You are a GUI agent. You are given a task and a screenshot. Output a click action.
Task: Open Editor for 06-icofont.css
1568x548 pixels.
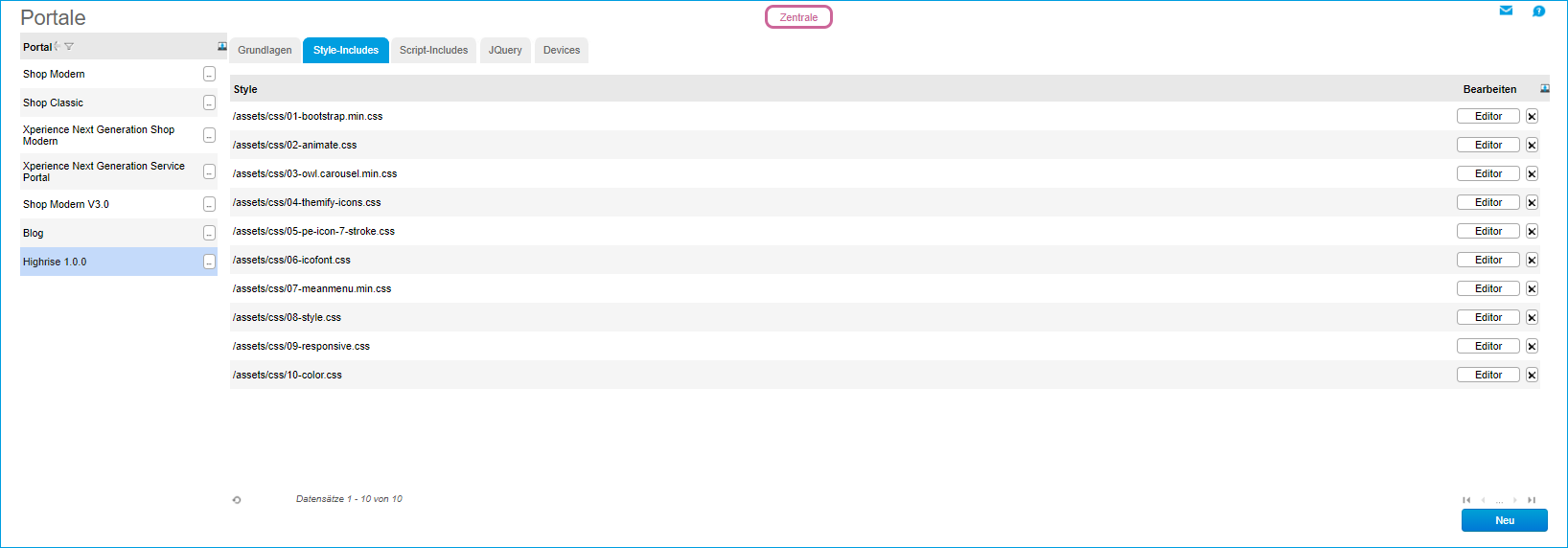[1488, 260]
